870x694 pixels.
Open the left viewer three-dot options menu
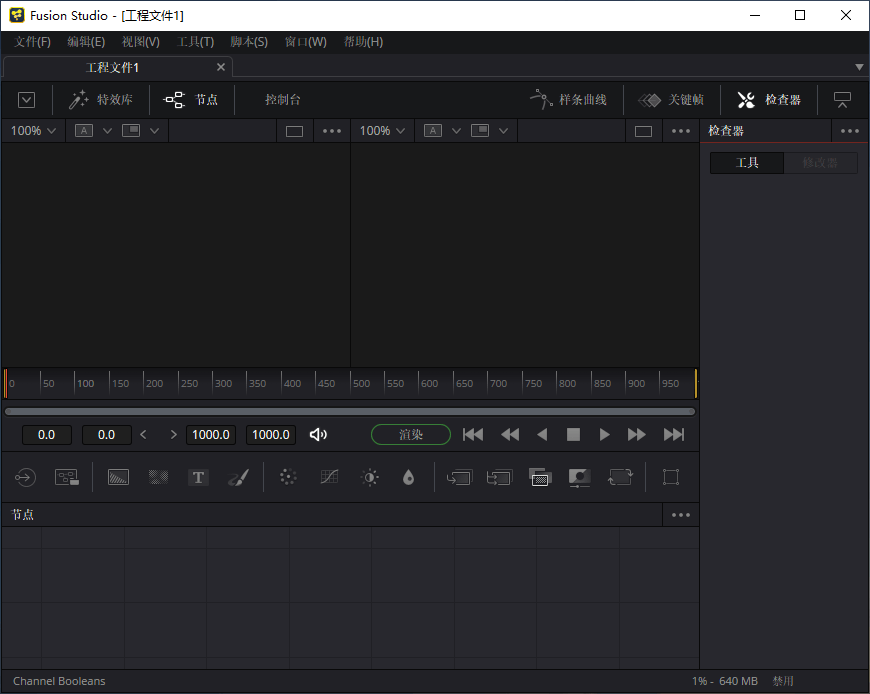point(332,131)
